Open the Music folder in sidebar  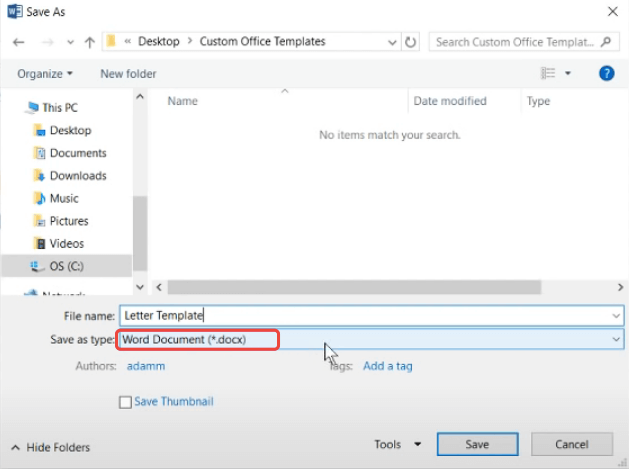click(64, 198)
